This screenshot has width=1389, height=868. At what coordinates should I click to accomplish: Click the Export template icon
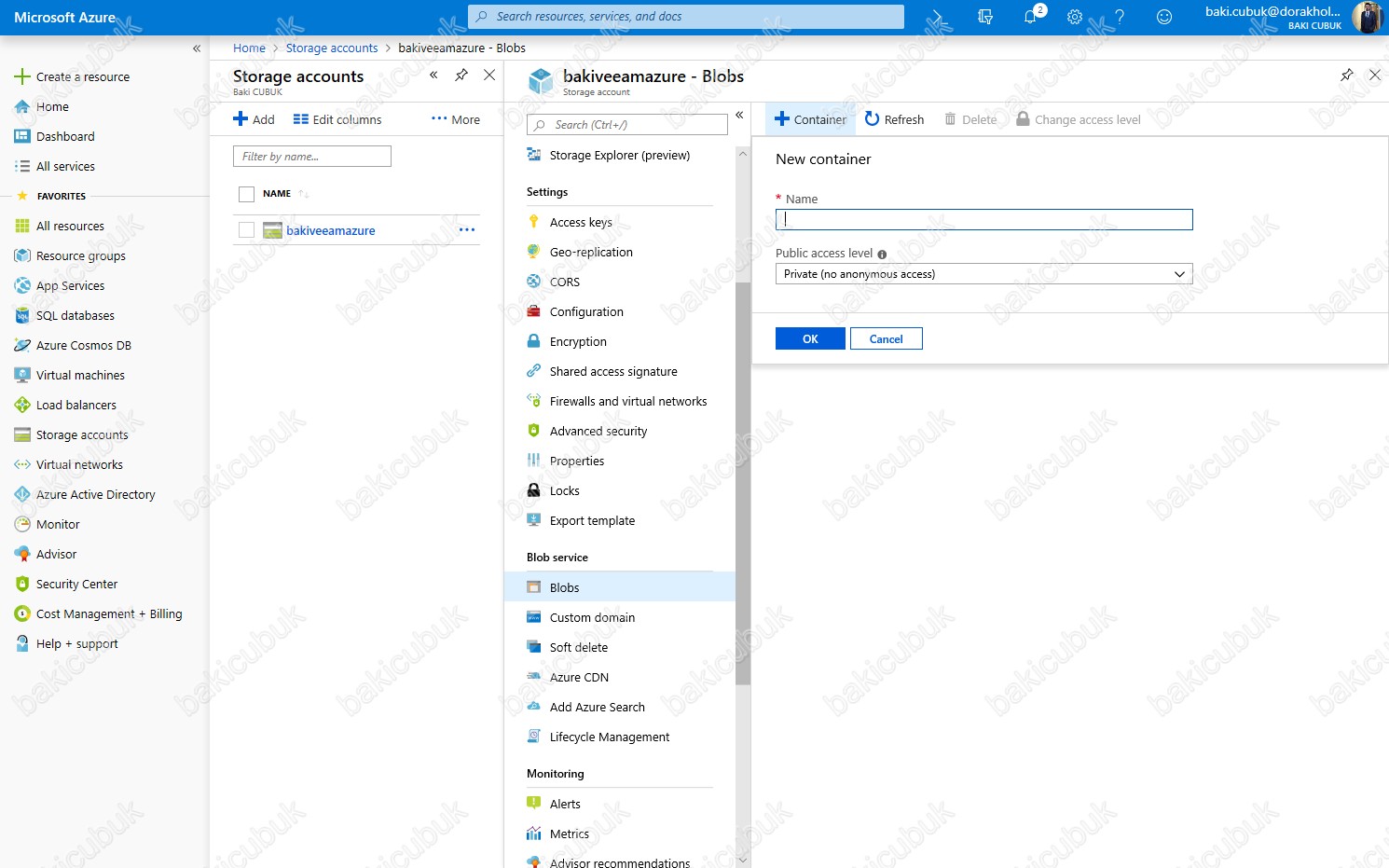click(533, 520)
